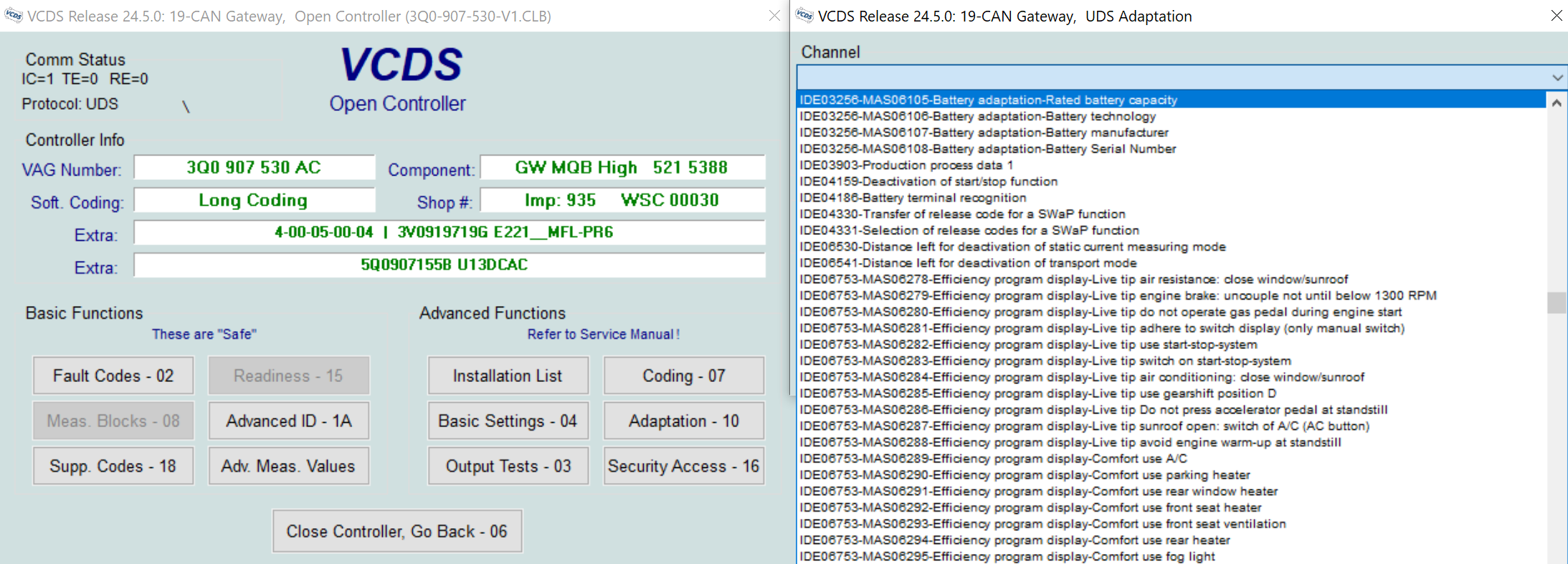Click the Soft. Coding field Long Coding
Viewport: 1568px width, 564px height.
pyautogui.click(x=255, y=200)
